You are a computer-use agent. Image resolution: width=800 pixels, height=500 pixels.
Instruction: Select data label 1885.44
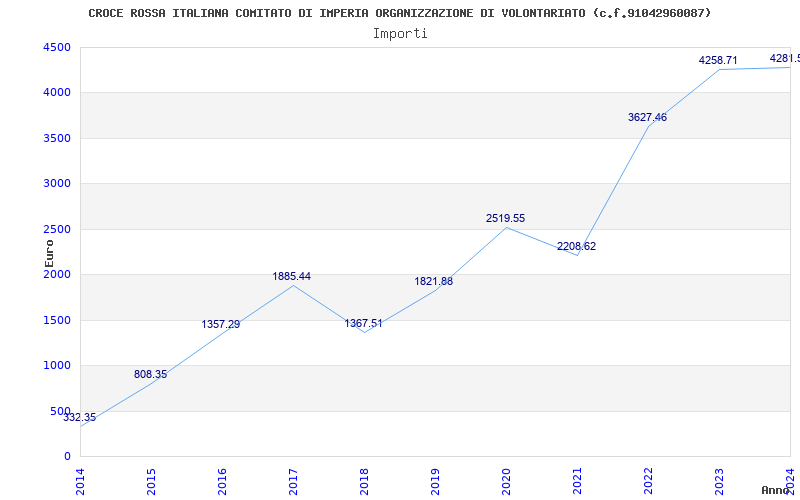click(x=291, y=277)
